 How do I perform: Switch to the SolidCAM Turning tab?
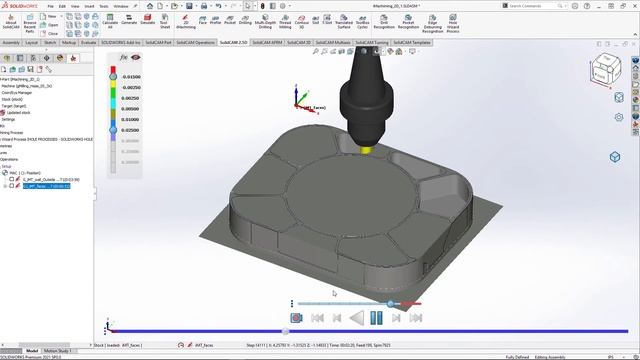371,42
